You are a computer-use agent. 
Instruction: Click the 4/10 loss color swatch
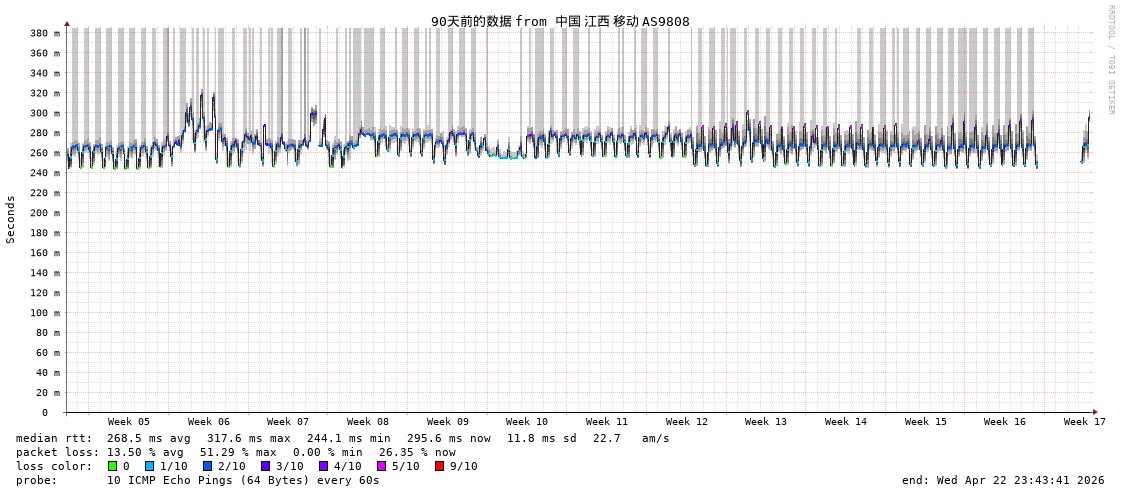[323, 466]
